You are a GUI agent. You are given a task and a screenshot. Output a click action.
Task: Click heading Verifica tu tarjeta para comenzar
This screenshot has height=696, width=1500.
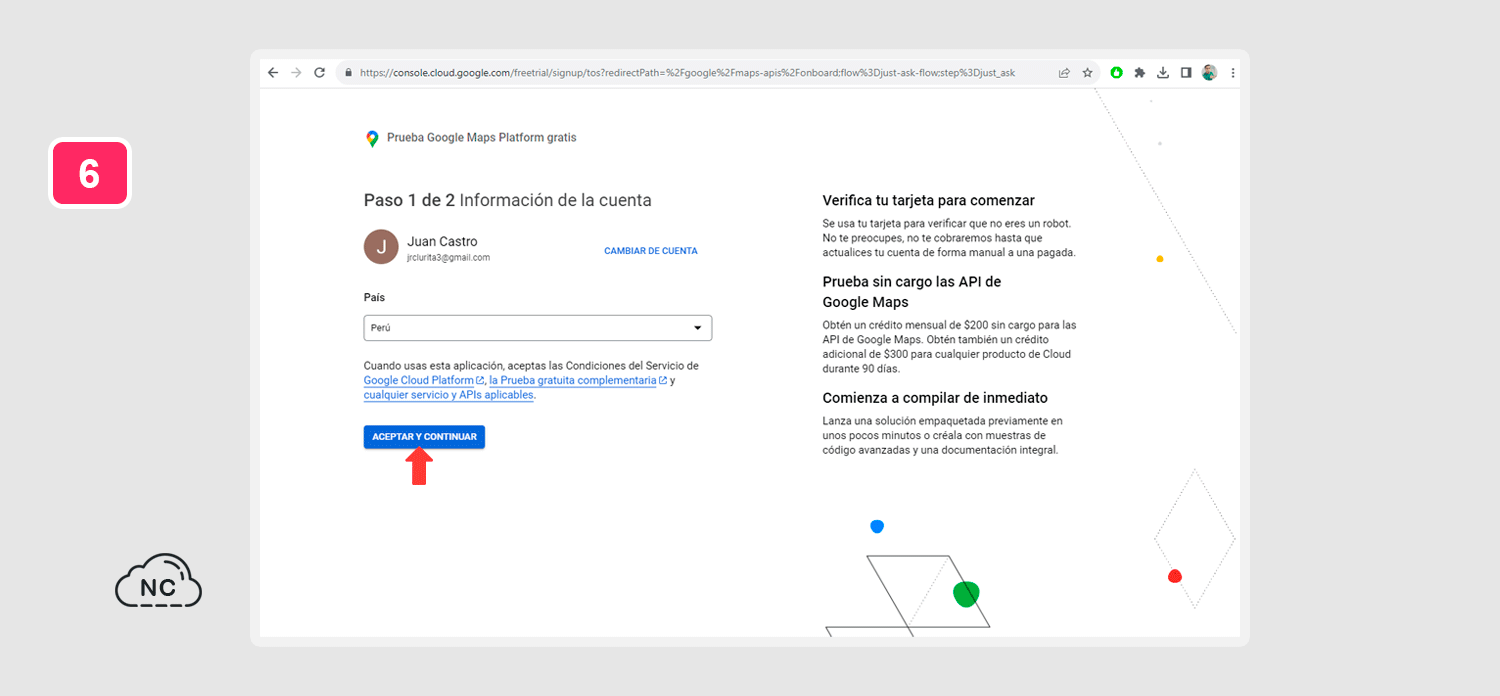[929, 201]
